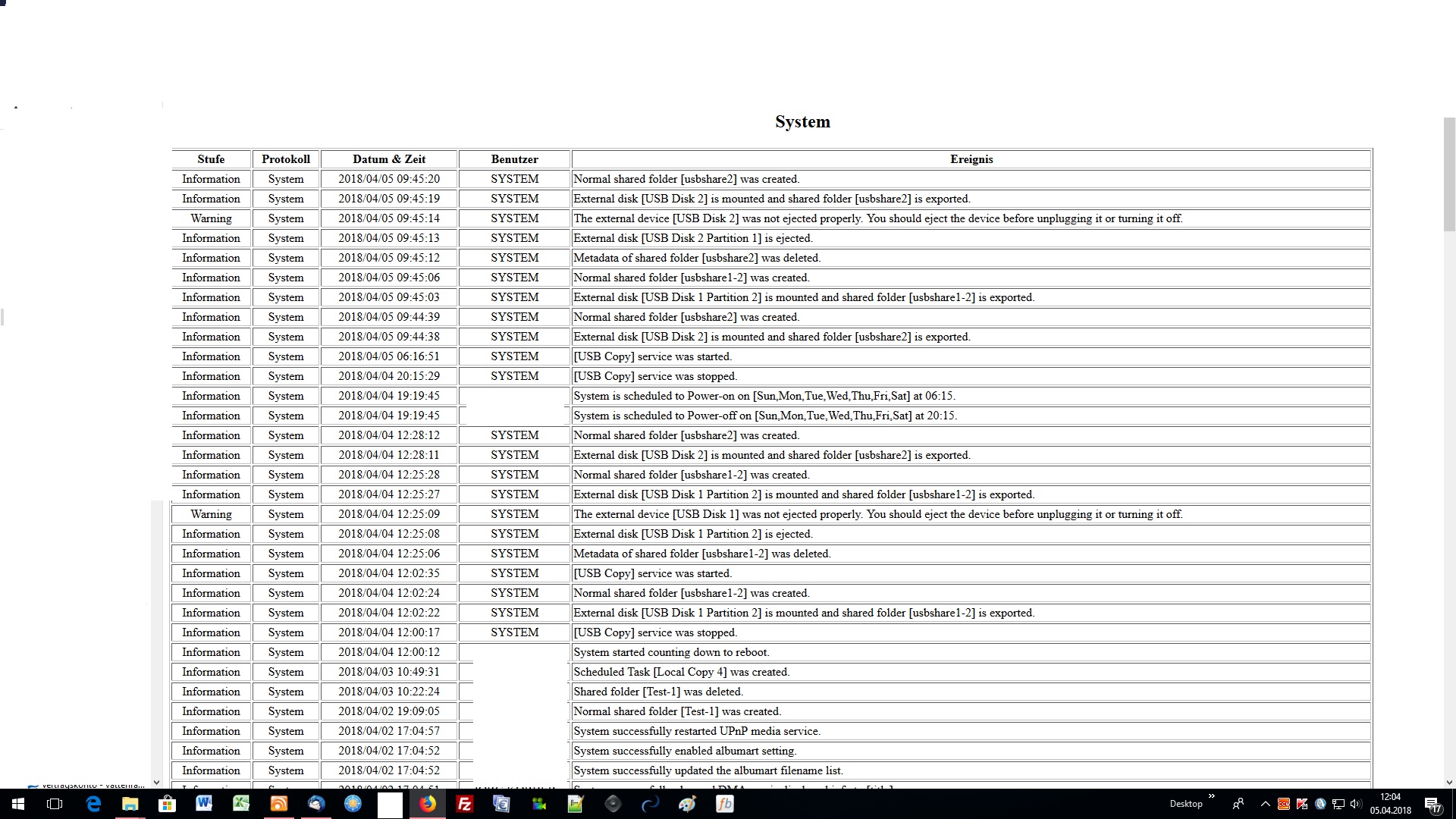Open Firefox from the taskbar

[428, 804]
